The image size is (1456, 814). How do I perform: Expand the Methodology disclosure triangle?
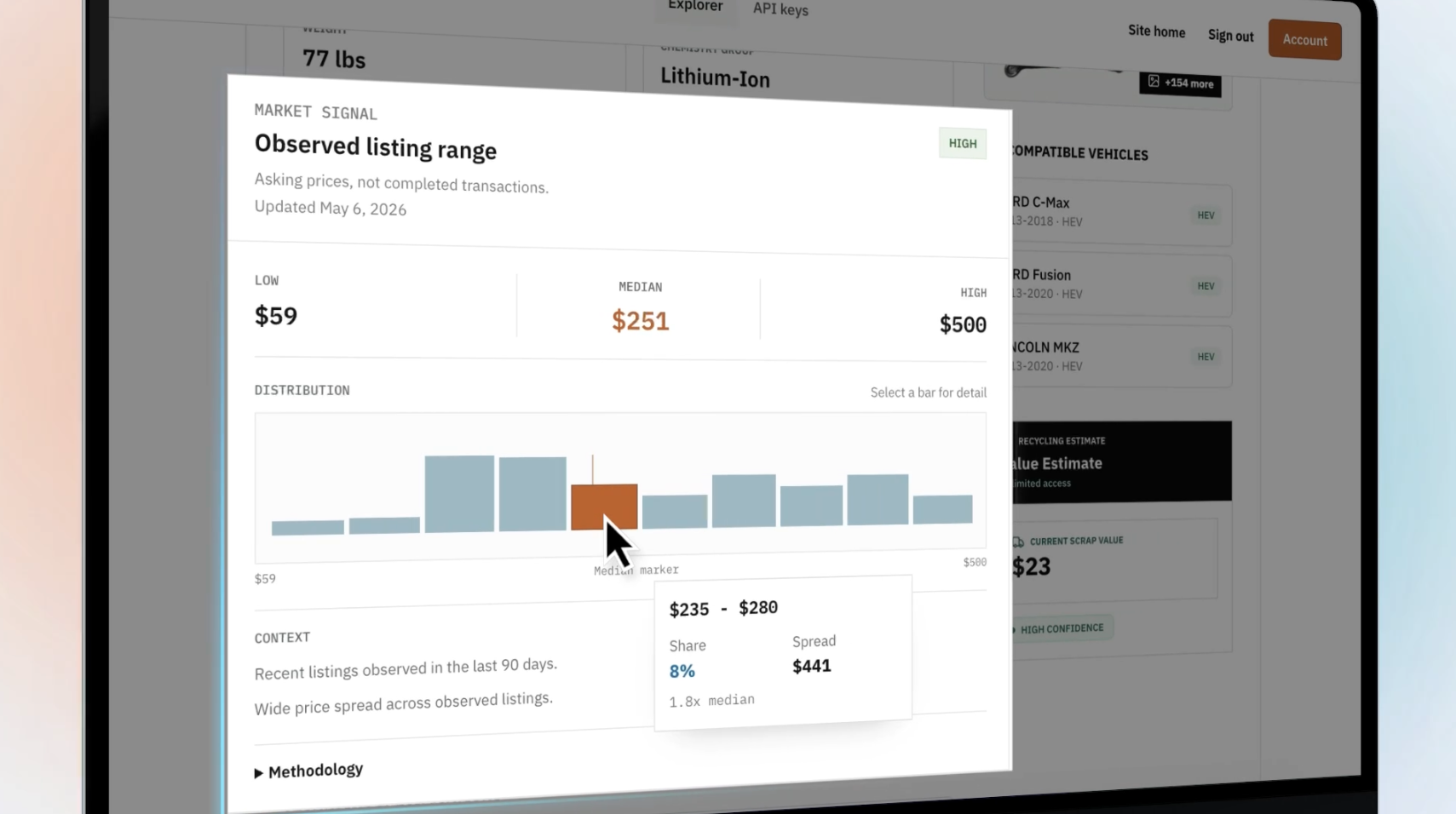(x=258, y=773)
